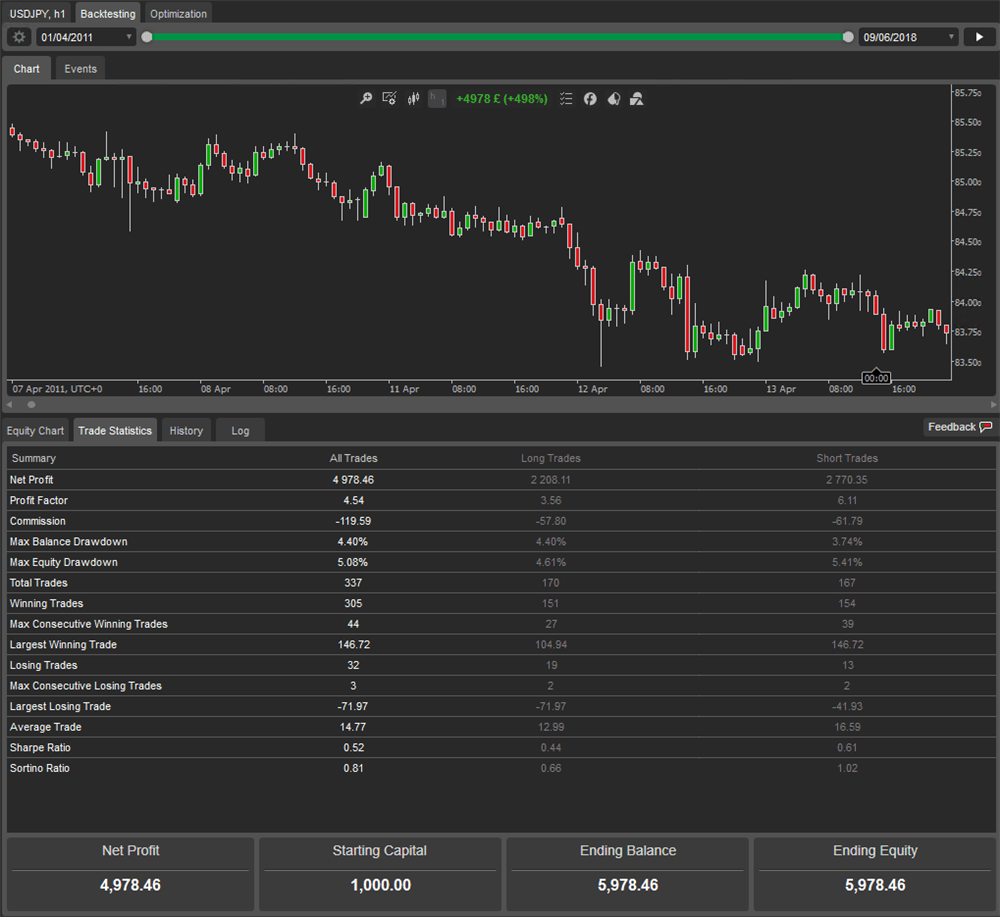The image size is (1000, 917).
Task: Open the Events tab
Action: click(x=80, y=69)
